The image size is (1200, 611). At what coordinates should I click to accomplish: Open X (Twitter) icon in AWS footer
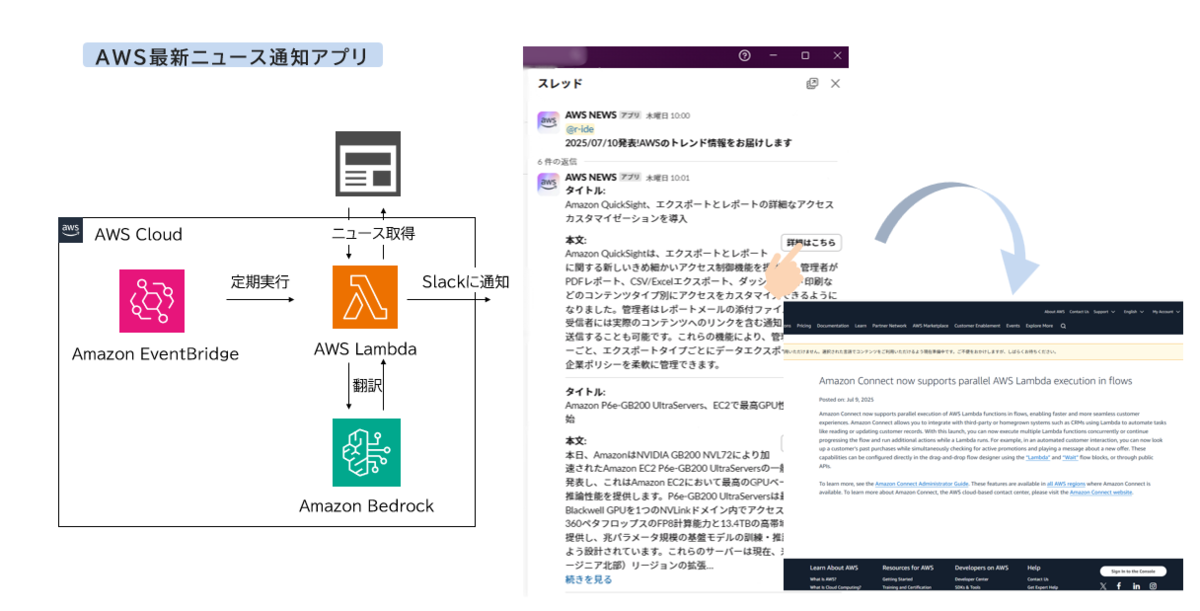[1103, 586]
